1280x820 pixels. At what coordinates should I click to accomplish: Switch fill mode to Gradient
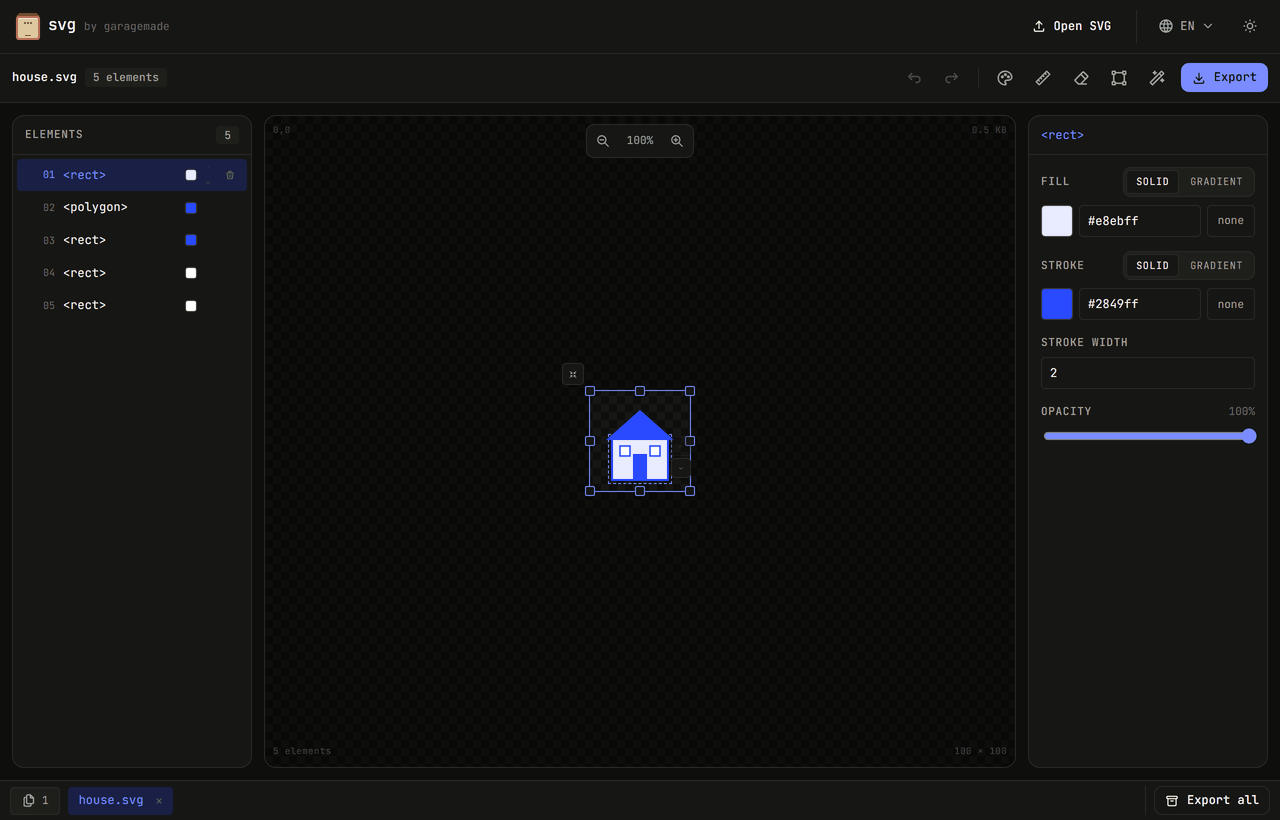[x=1216, y=182]
